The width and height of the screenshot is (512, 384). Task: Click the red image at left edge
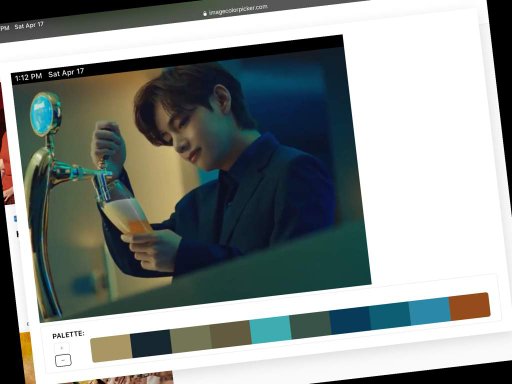coord(6,143)
